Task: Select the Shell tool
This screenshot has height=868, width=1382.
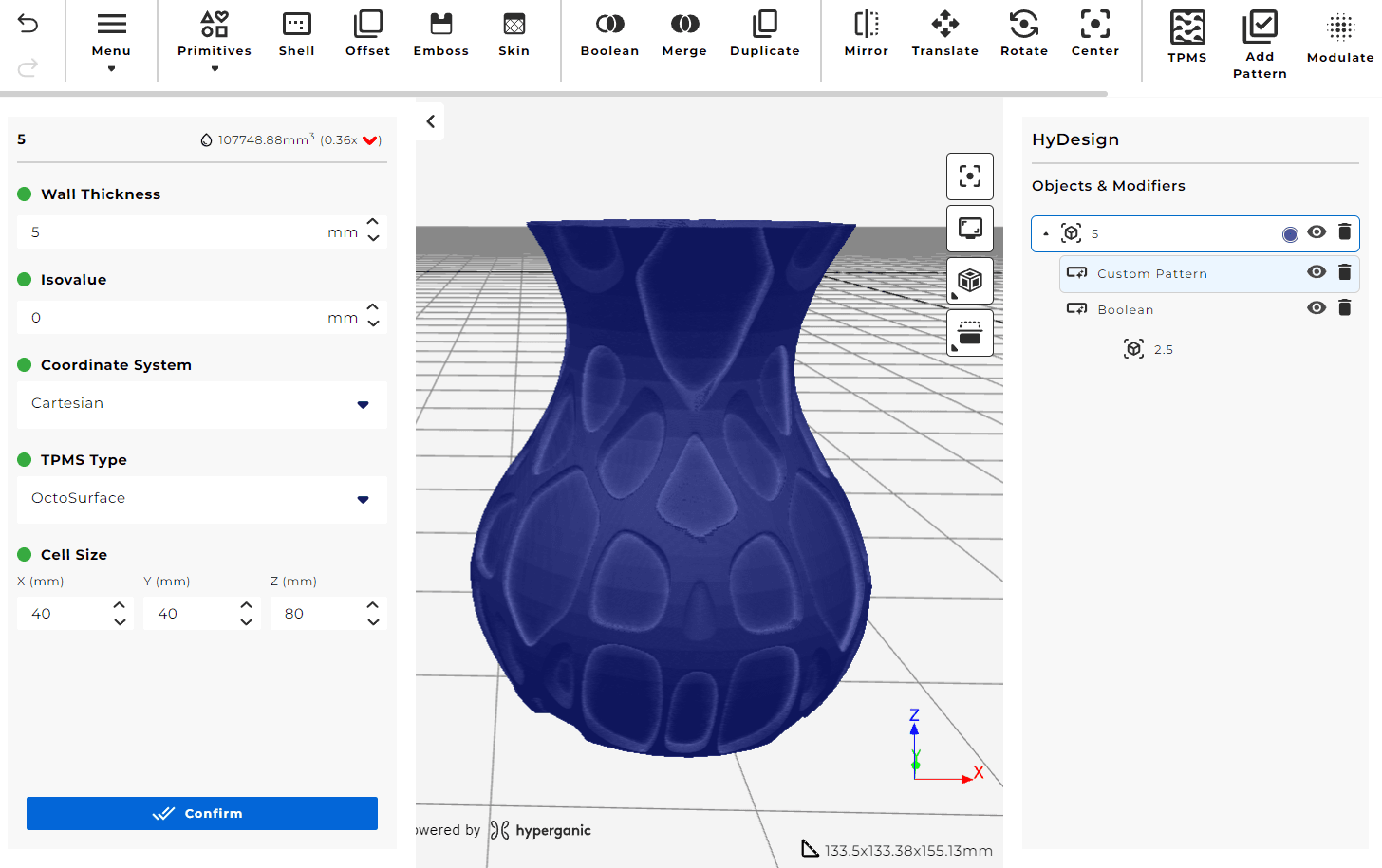Action: point(297,35)
